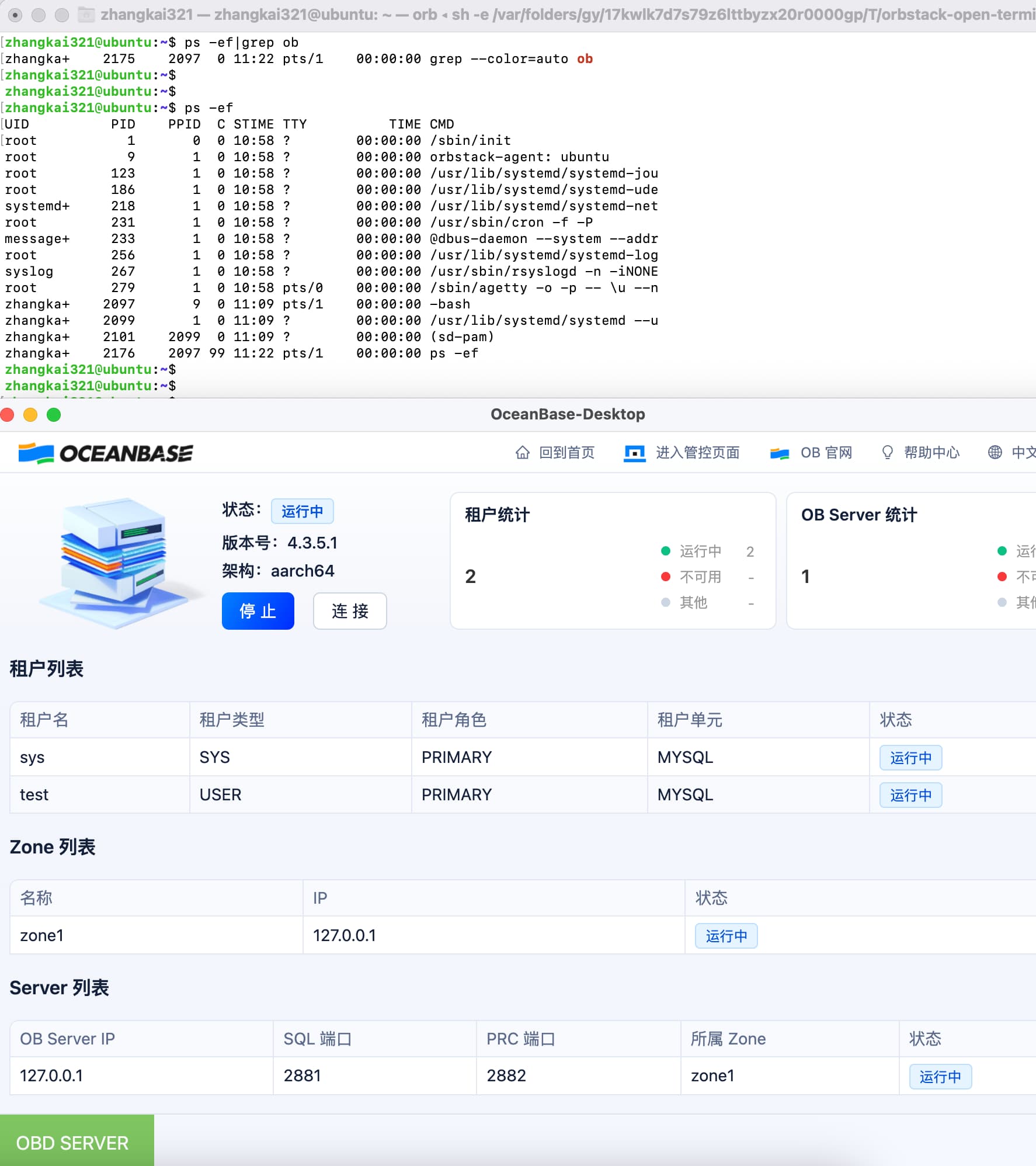Click the OceanBase logo in header

click(106, 453)
